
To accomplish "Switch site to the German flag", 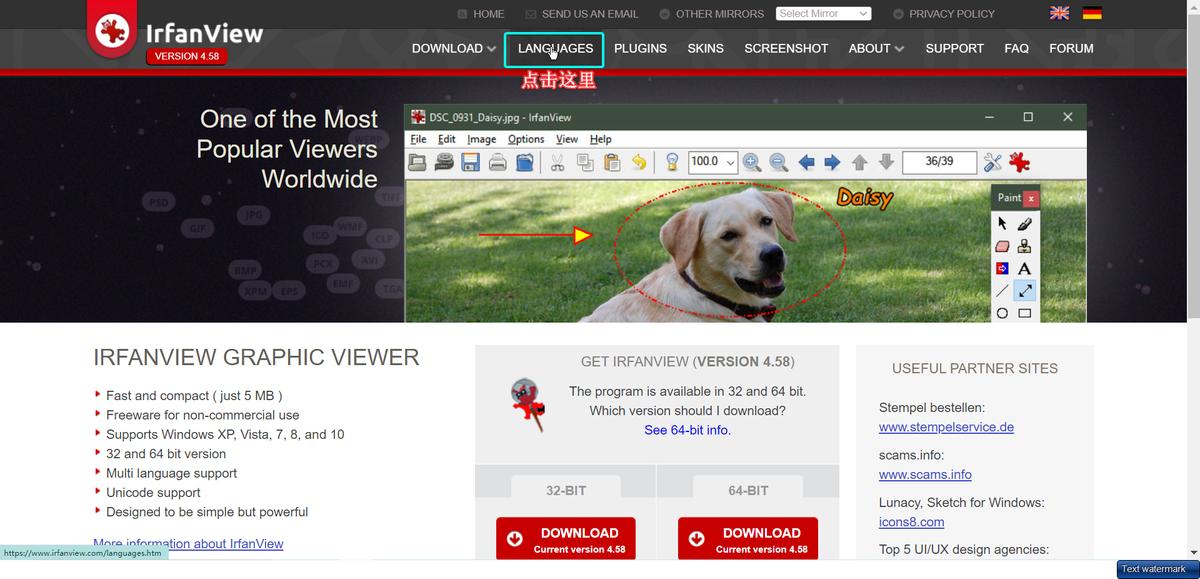I will coord(1091,14).
